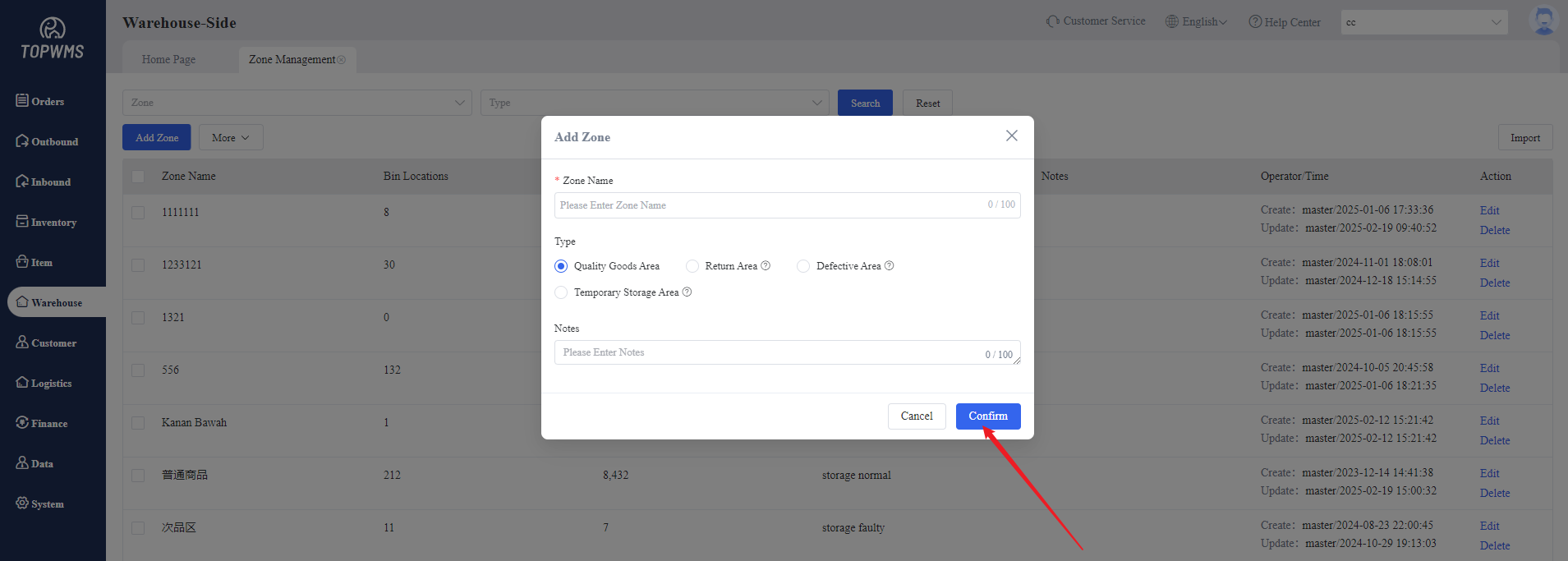This screenshot has height=561, width=1568.
Task: Choose the Temporary Storage Area radio option
Action: pos(561,292)
